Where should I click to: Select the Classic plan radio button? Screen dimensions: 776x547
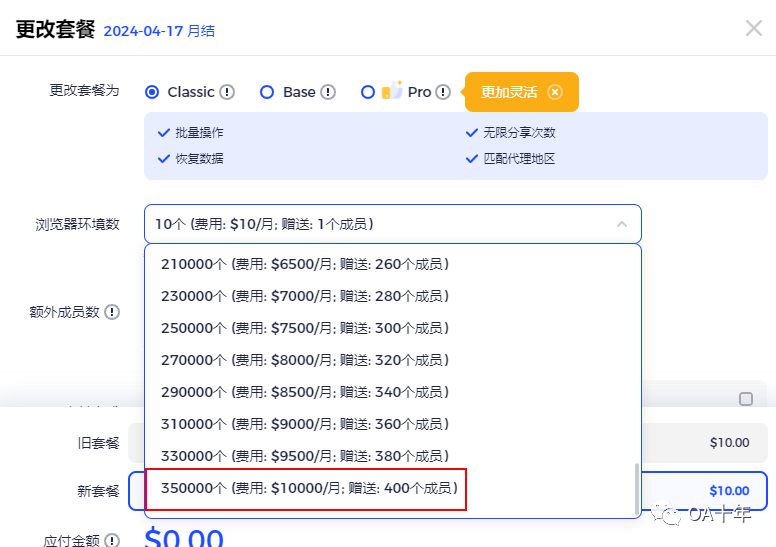153,92
